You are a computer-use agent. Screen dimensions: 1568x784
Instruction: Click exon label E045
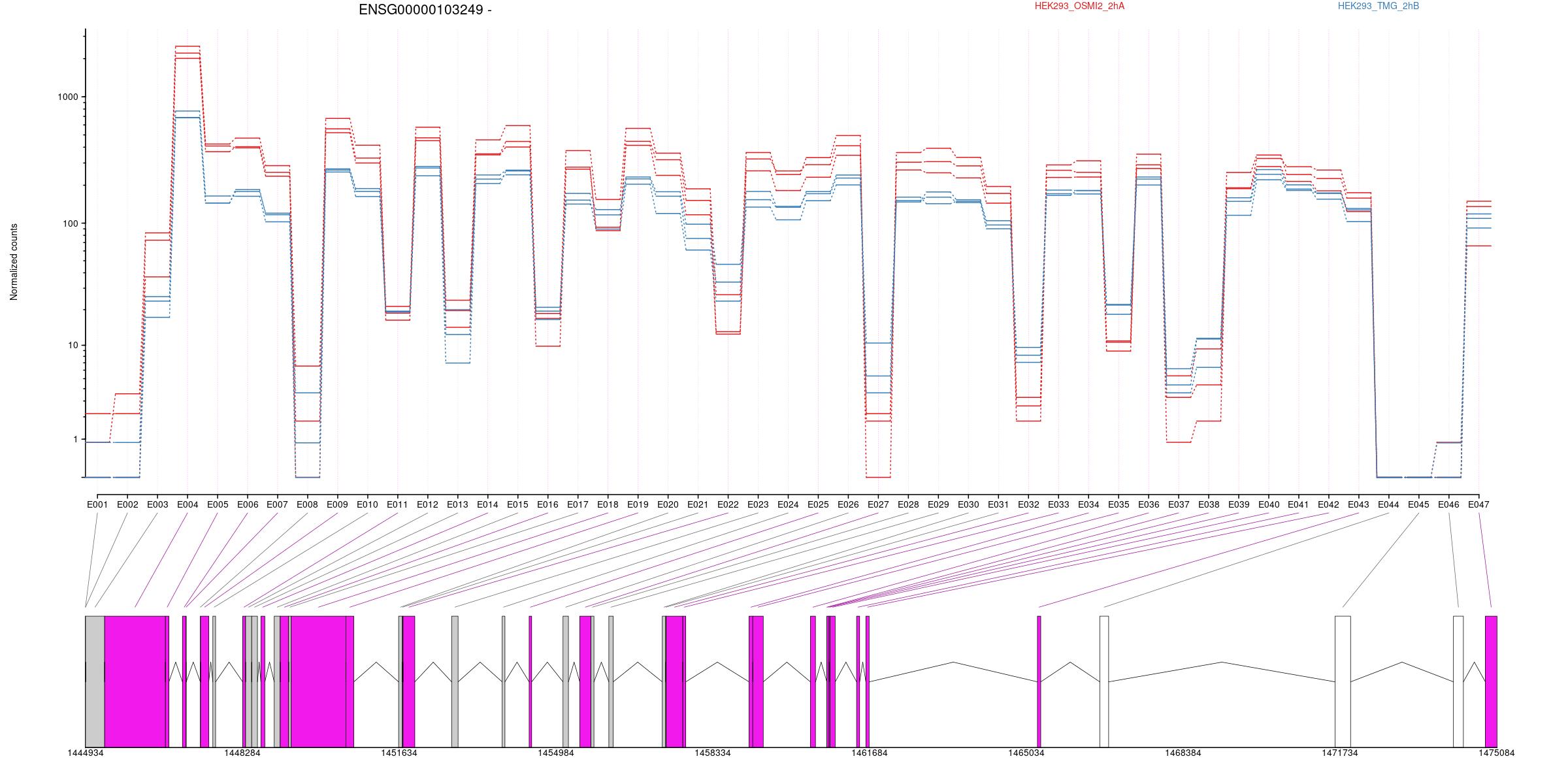pyautogui.click(x=1420, y=504)
